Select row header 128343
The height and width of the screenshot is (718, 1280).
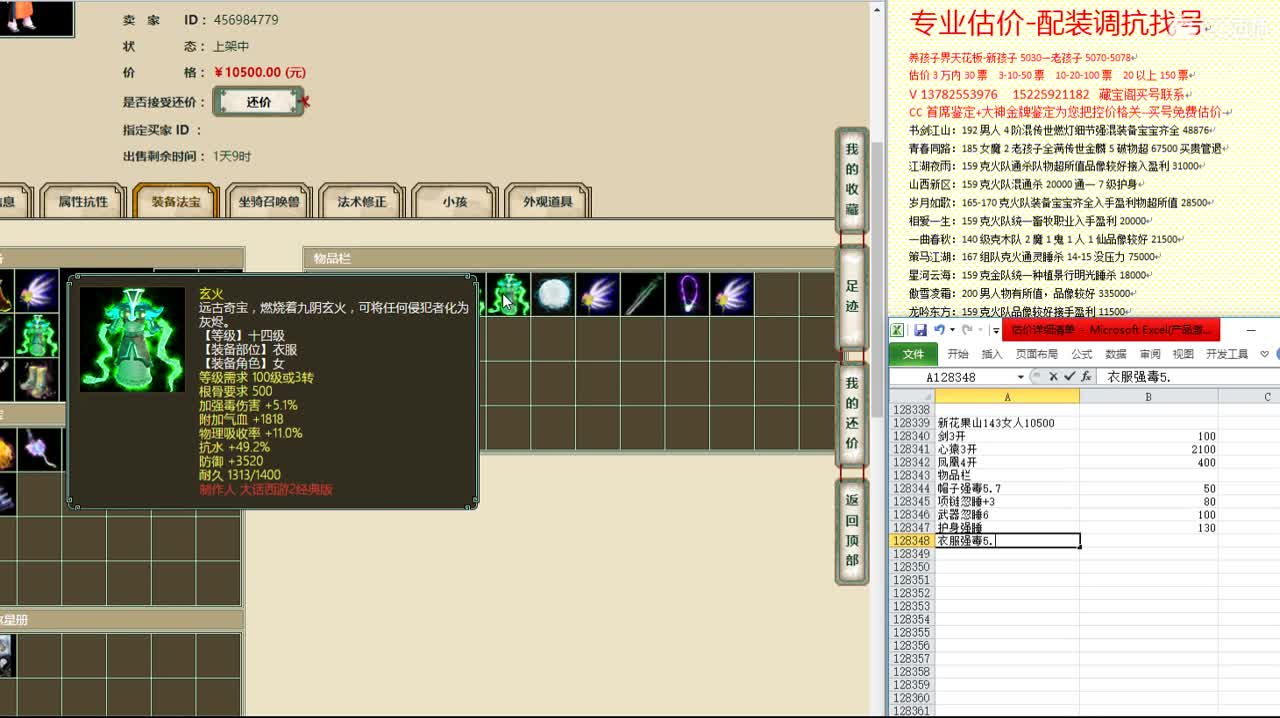click(x=911, y=475)
